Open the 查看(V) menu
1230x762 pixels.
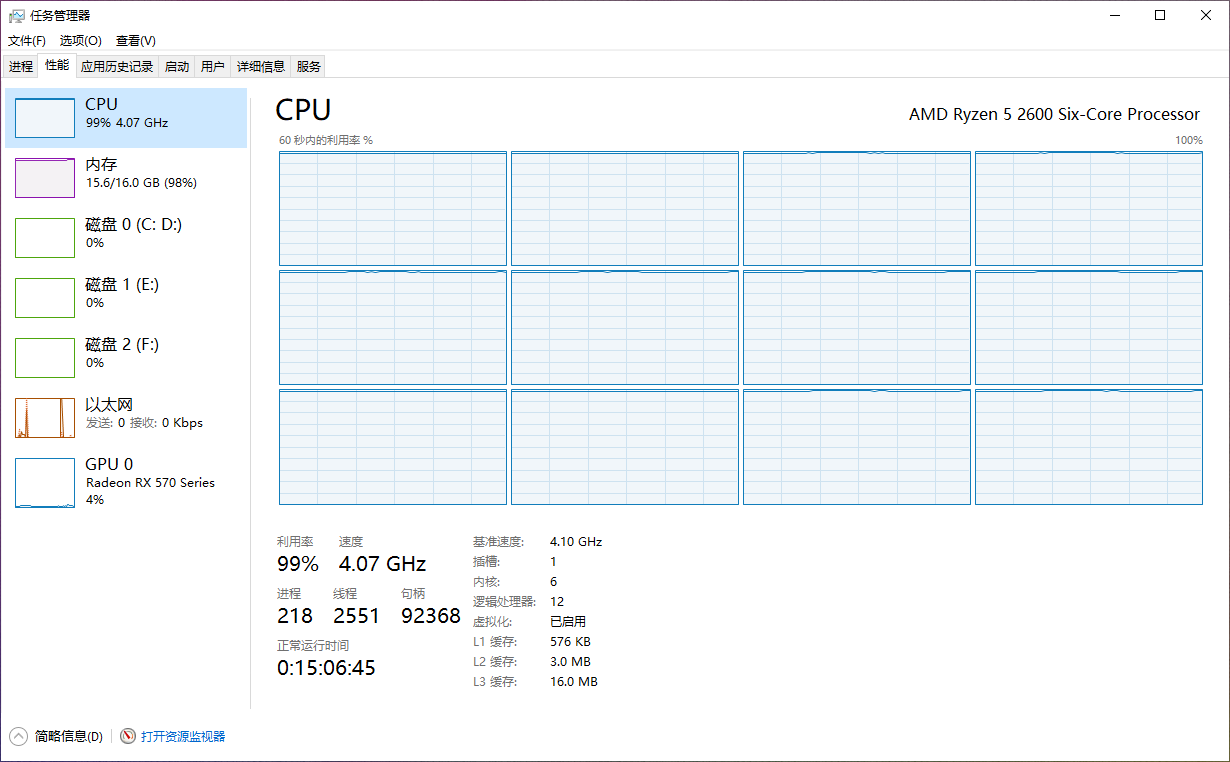point(135,41)
